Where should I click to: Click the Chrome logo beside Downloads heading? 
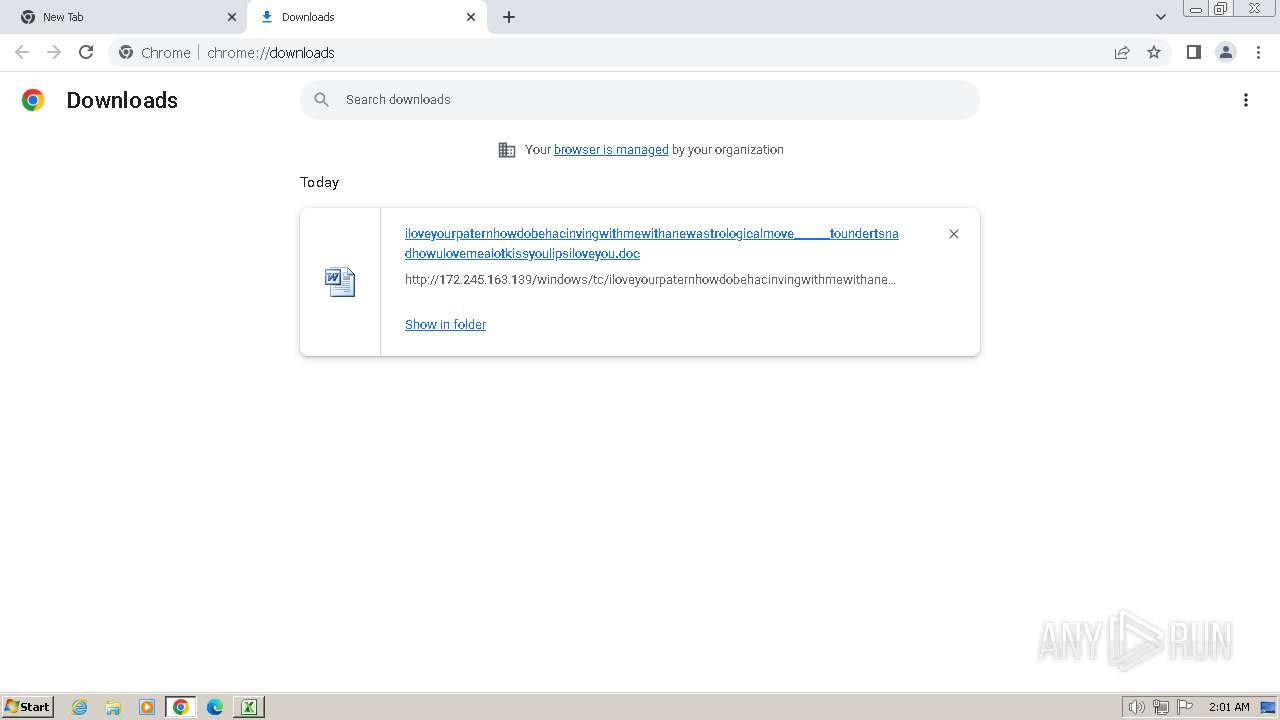33,100
